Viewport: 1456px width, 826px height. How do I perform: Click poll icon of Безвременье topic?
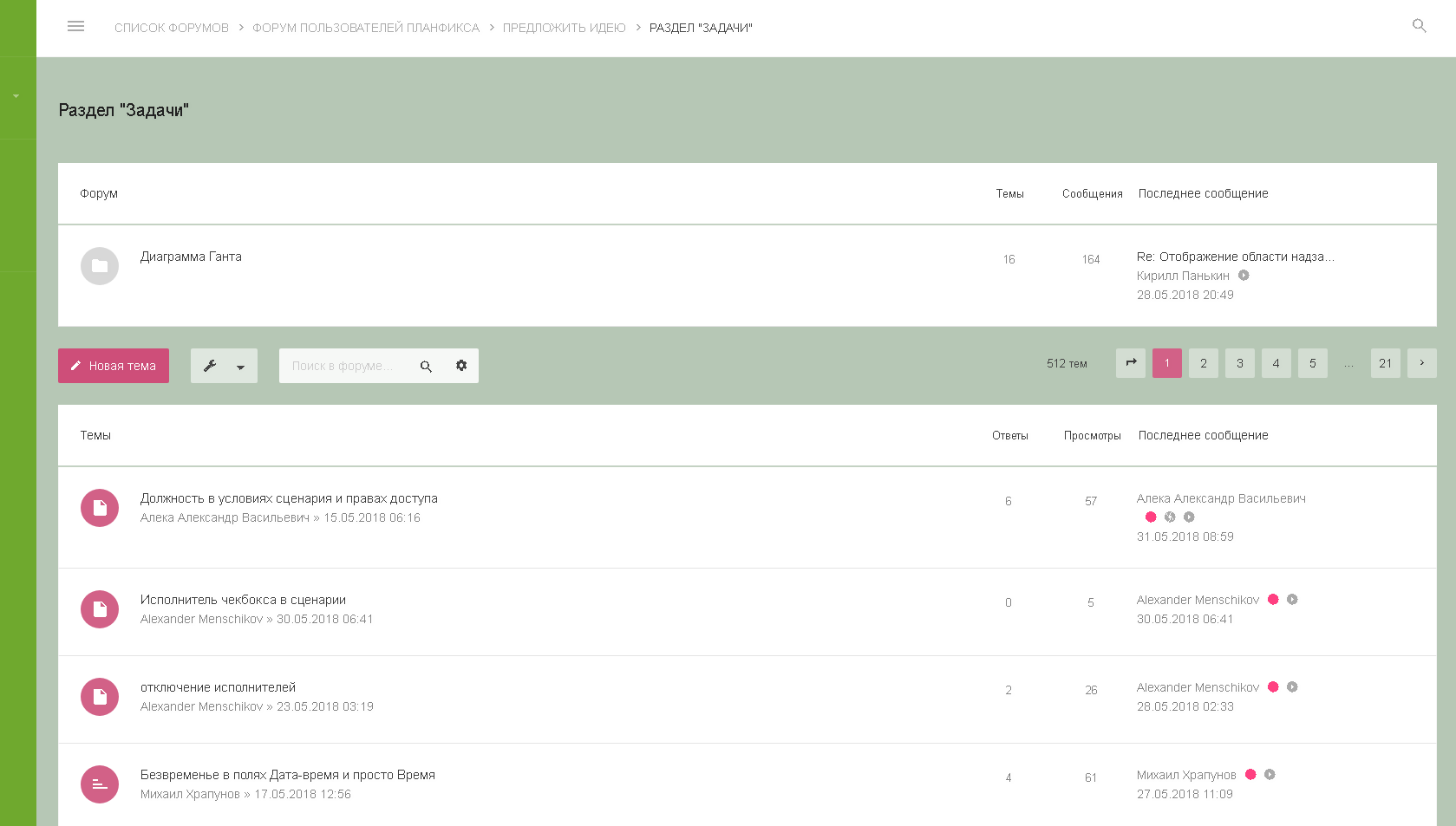(100, 784)
